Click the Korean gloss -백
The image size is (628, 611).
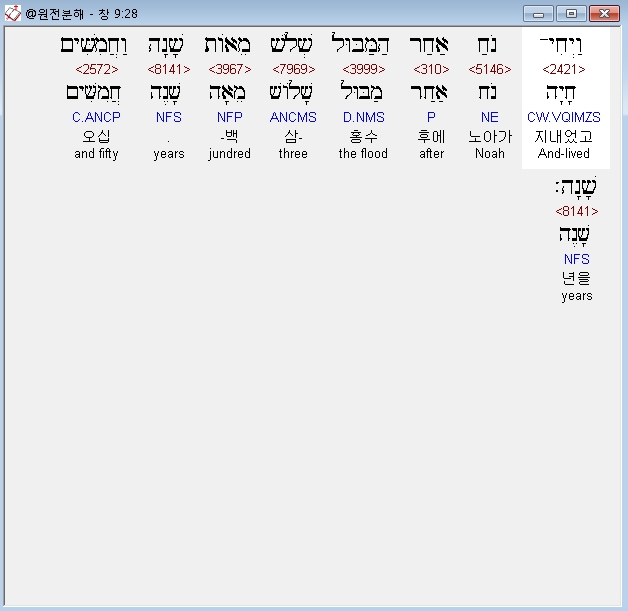[229, 137]
